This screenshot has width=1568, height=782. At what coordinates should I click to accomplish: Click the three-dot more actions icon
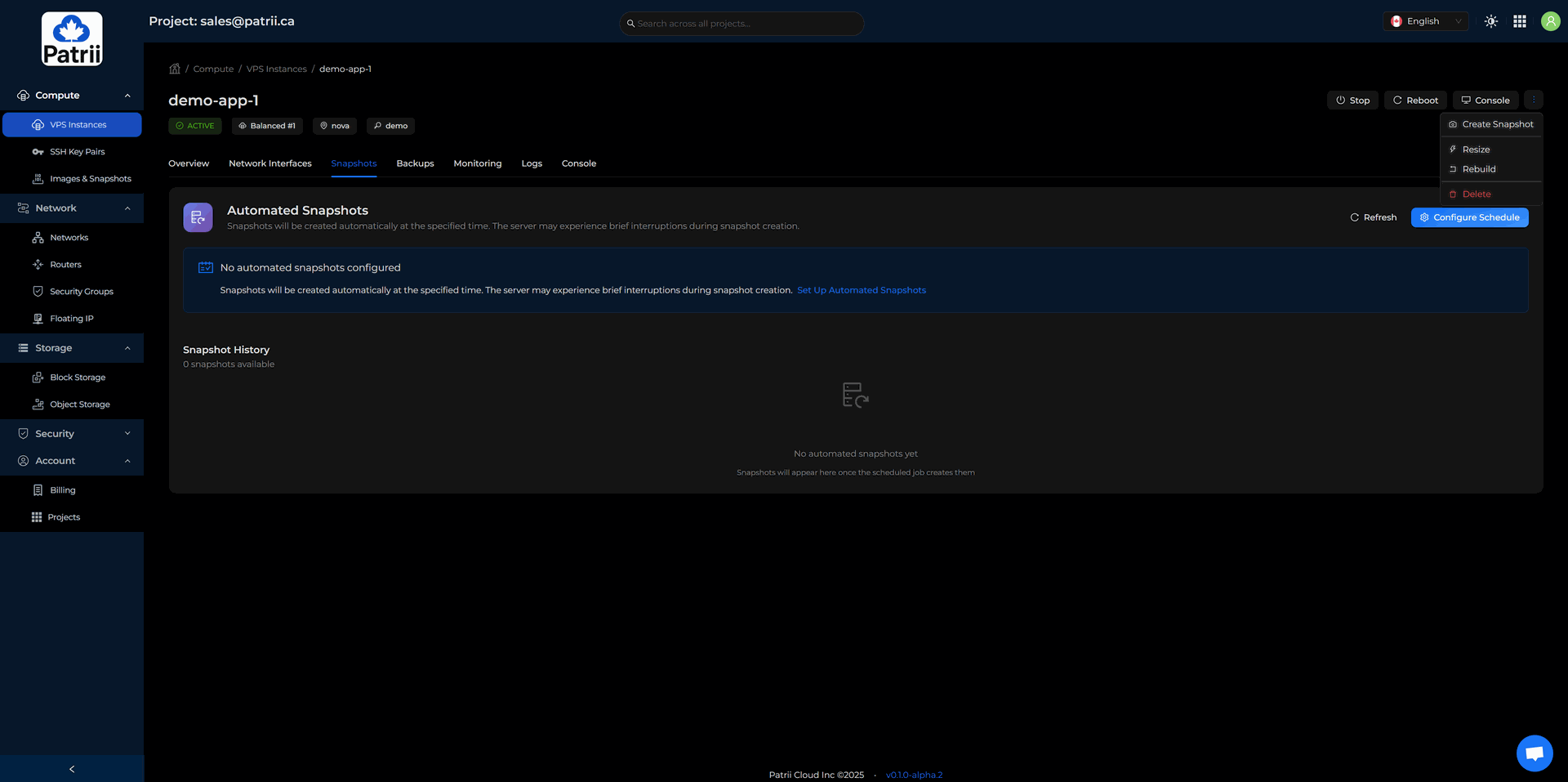pyautogui.click(x=1533, y=101)
